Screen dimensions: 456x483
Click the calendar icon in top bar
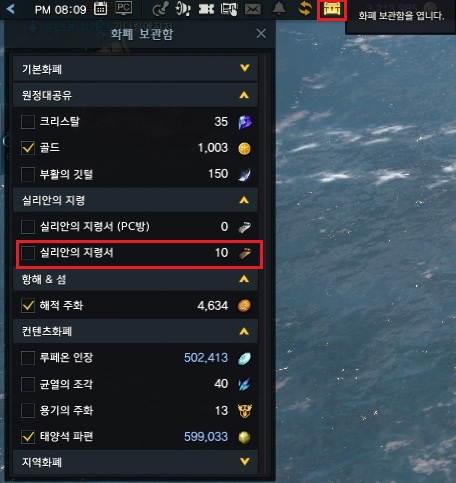[x=100, y=9]
